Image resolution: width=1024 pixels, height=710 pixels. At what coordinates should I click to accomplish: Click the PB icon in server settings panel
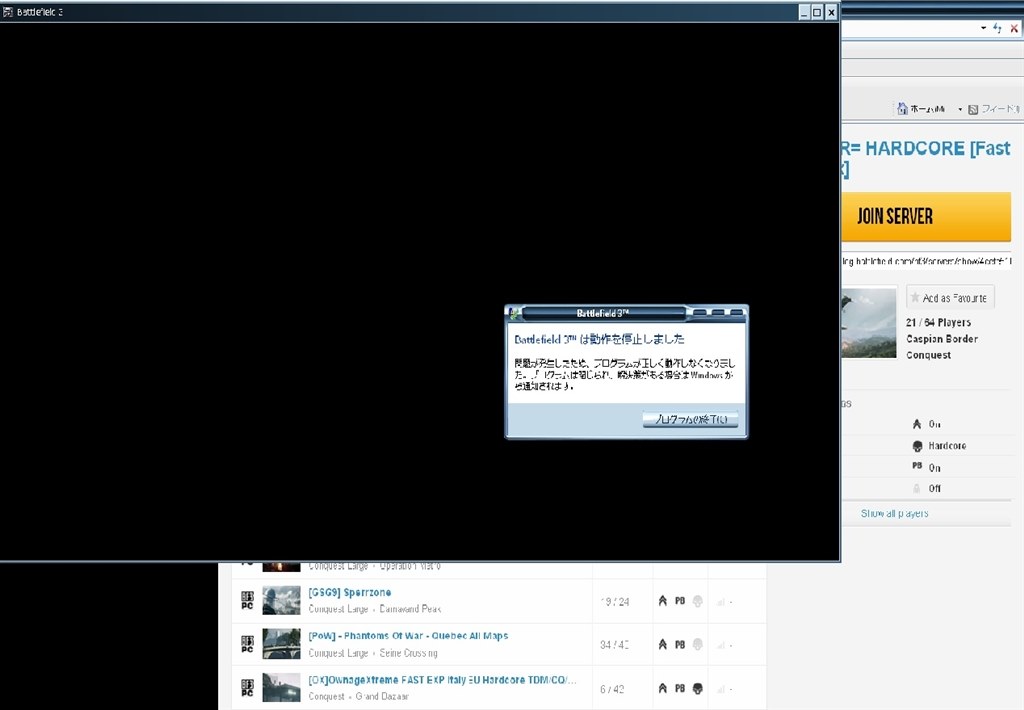coord(917,466)
